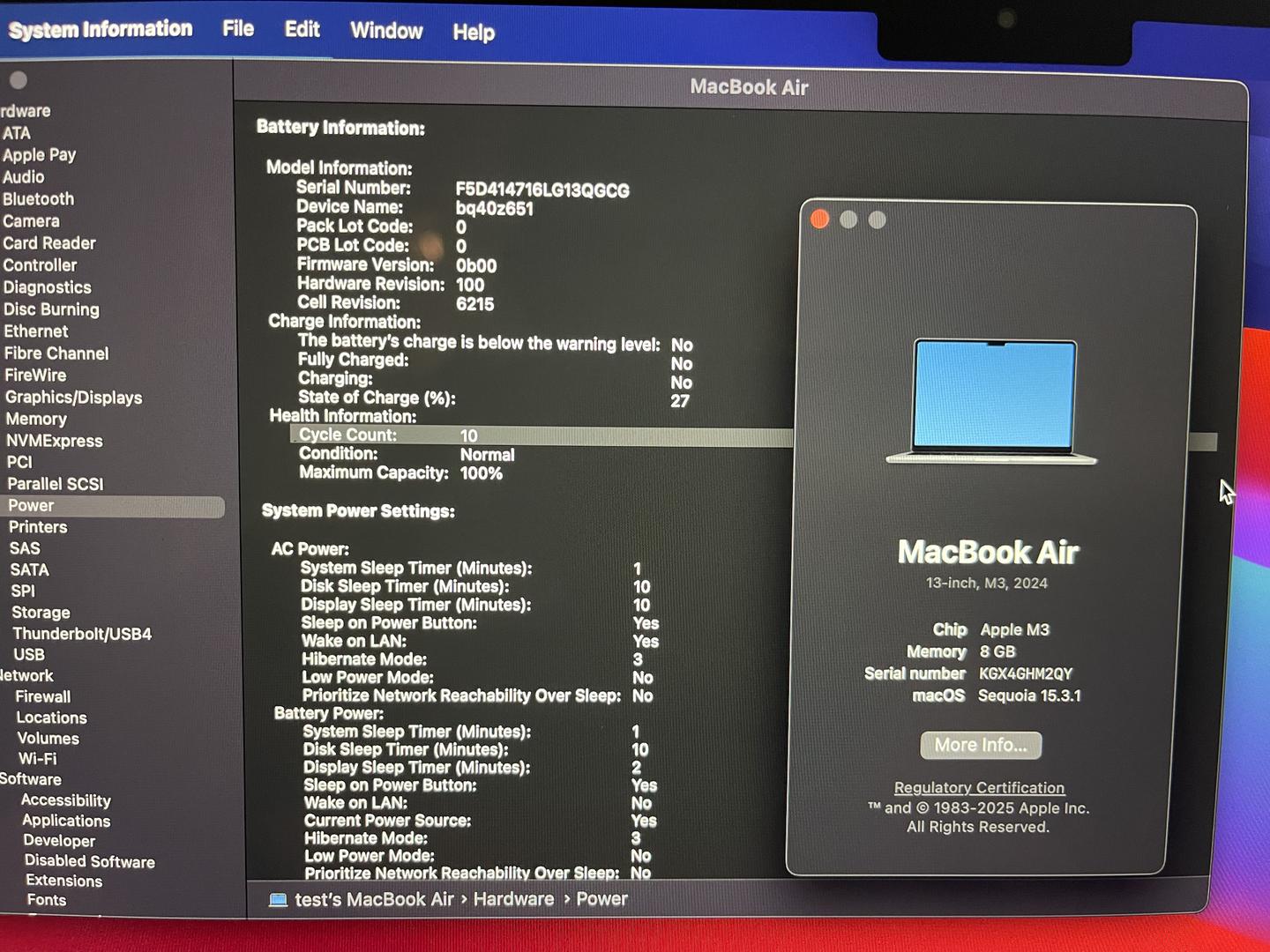Image resolution: width=1270 pixels, height=952 pixels.
Task: Select Fibre Channel in the sidebar
Action: (x=56, y=353)
